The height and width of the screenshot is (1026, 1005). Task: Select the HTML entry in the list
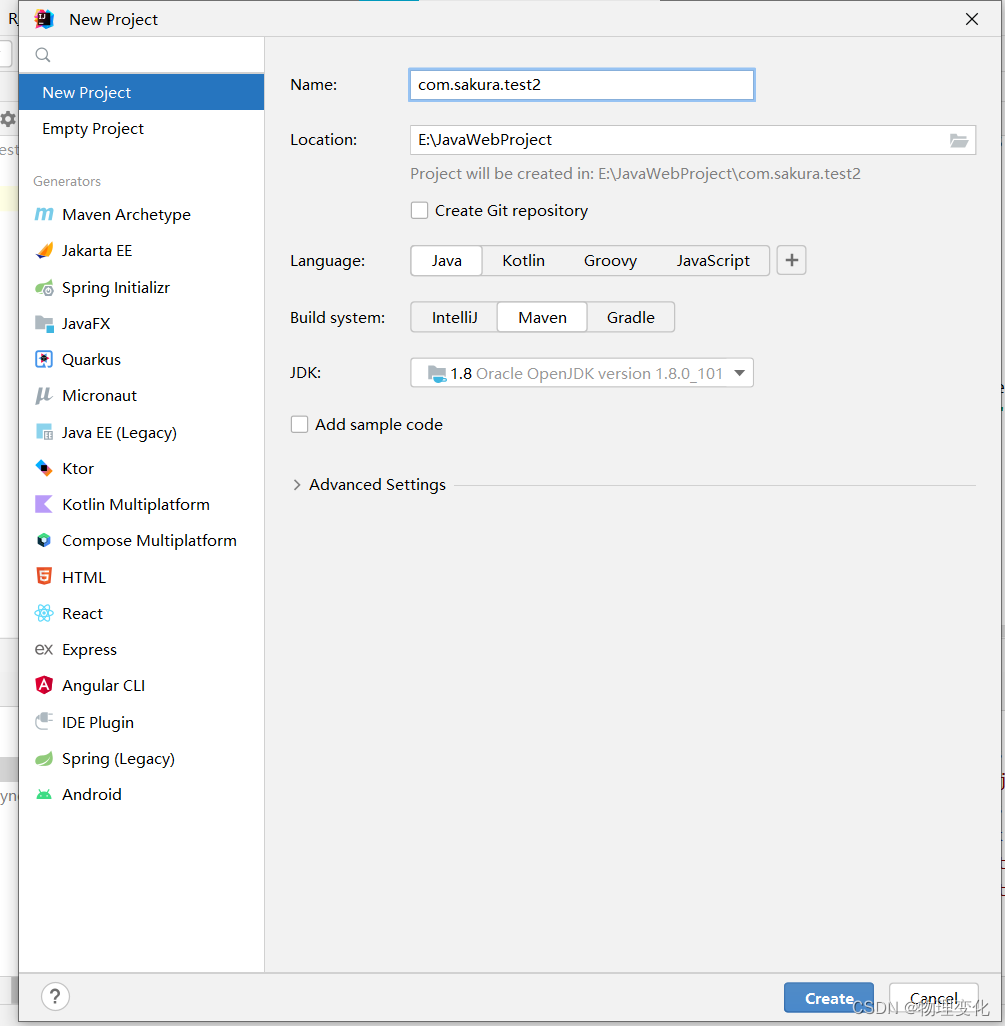[x=141, y=577]
